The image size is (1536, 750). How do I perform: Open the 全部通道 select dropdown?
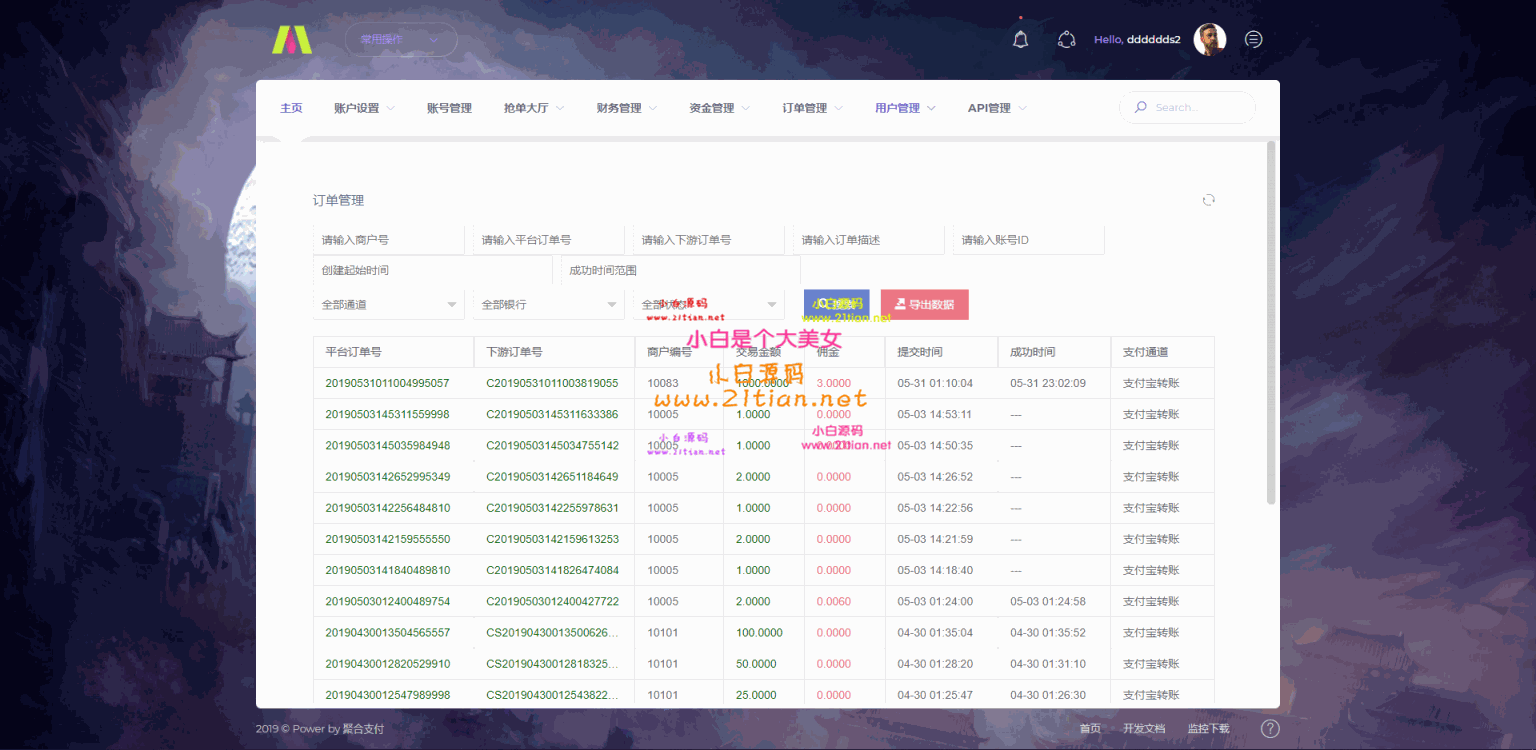(389, 304)
